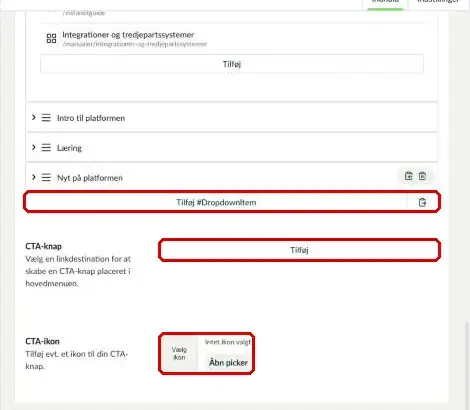Click the Vælg ikon placeholder box
This screenshot has height=410, width=470.
pos(179,353)
